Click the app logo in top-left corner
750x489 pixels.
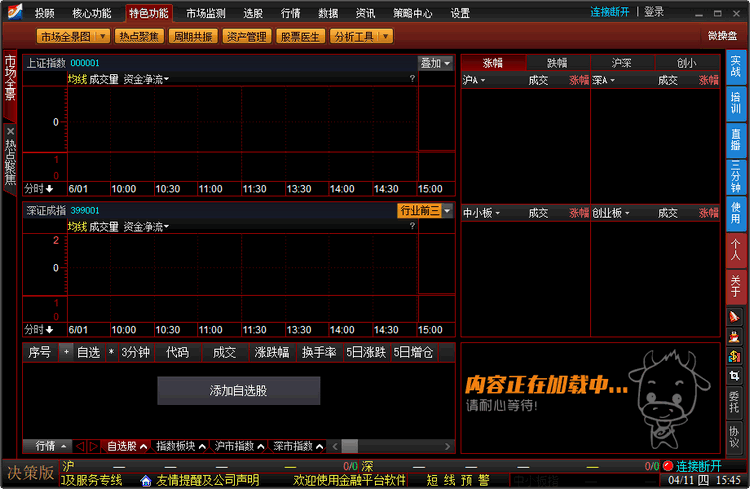12,13
